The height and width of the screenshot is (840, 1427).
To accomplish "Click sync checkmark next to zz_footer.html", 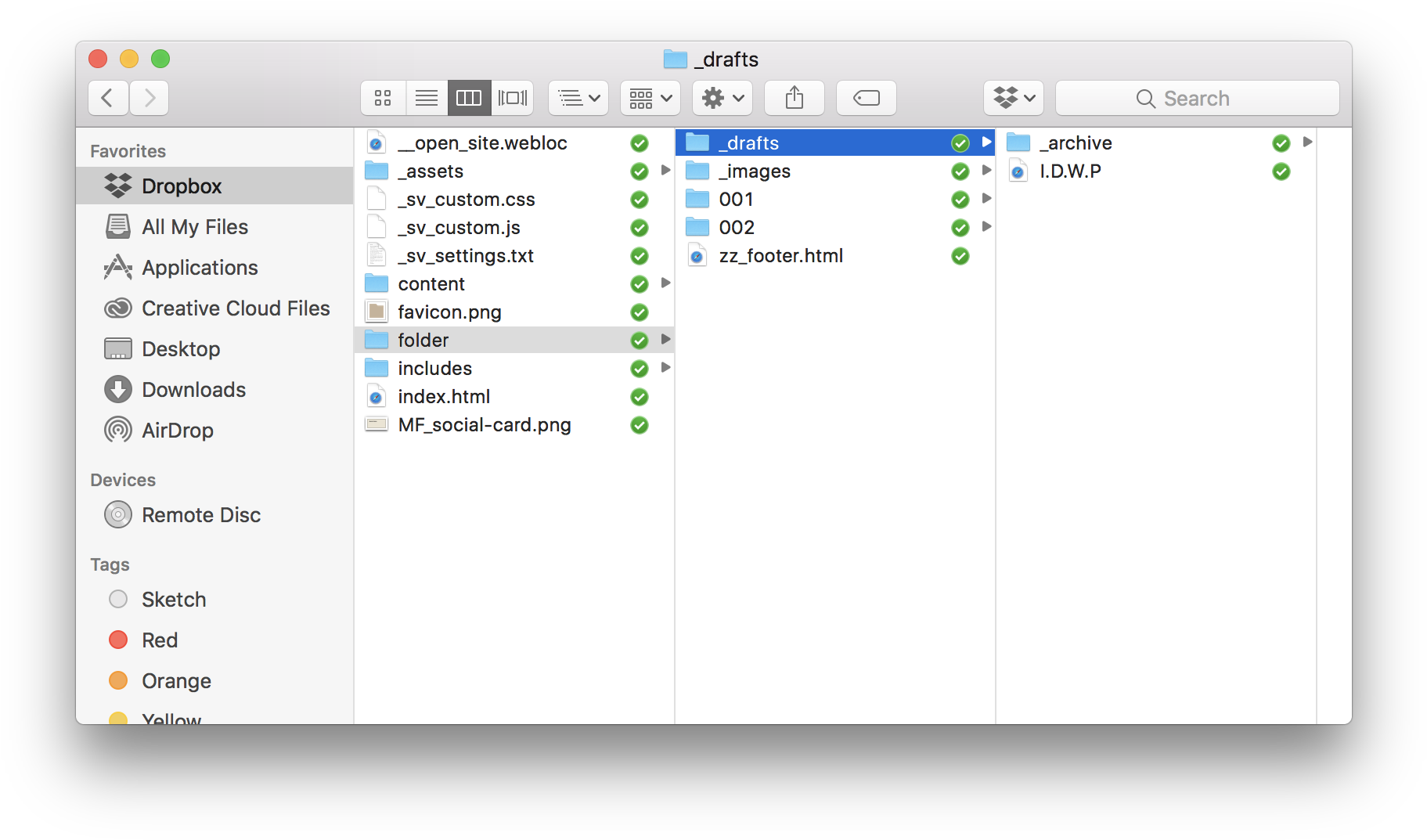I will 960,256.
